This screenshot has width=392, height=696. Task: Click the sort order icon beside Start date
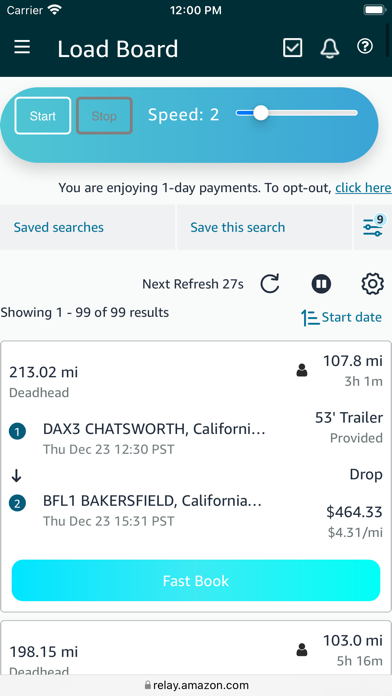(310, 318)
